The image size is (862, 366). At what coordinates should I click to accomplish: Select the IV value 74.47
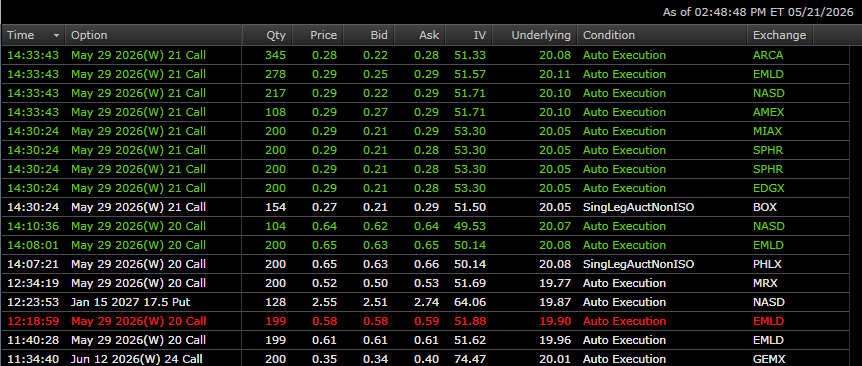[x=470, y=359]
